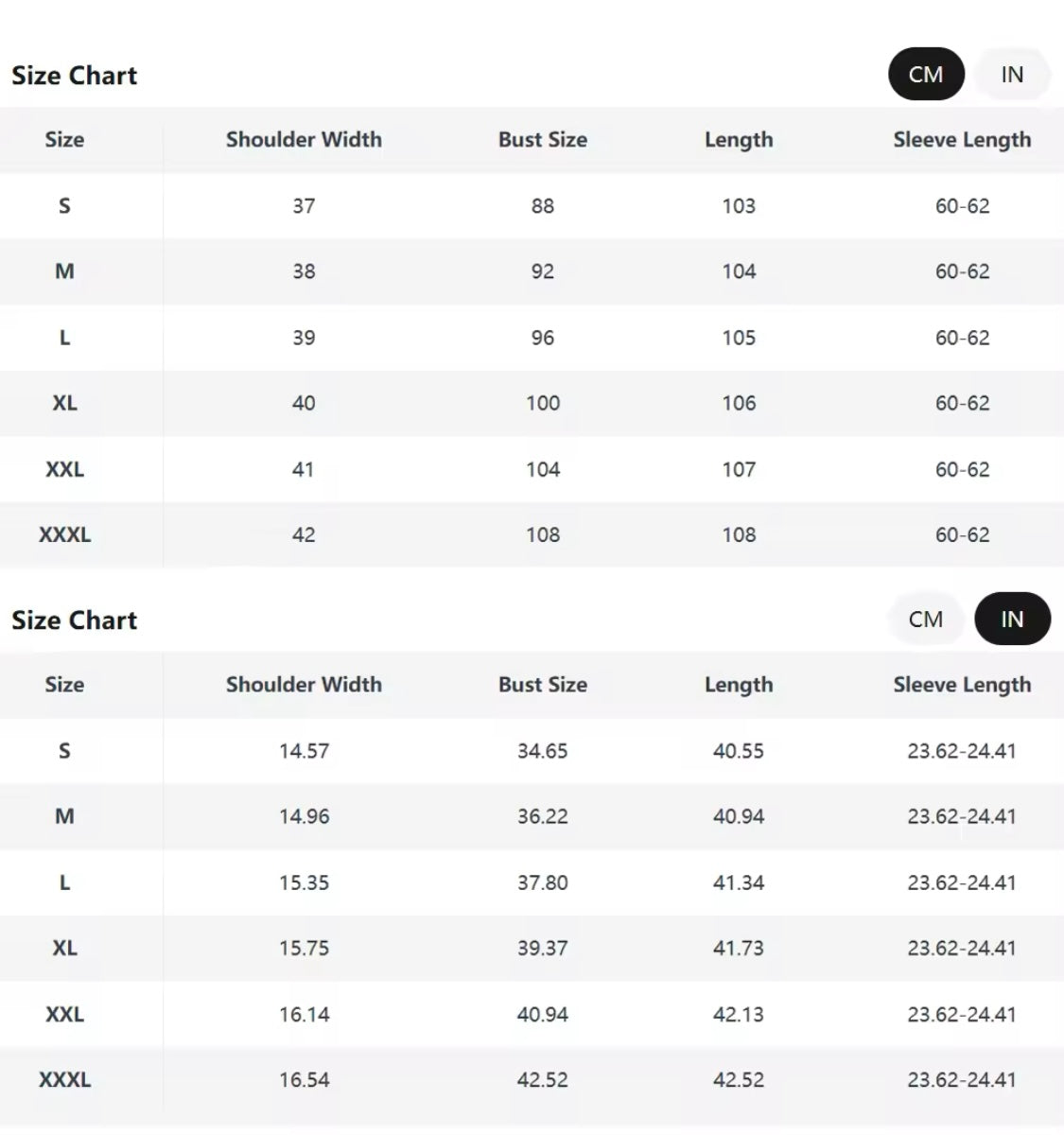Select the 103 length cell
Viewport: 1064px width, 1135px height.
tap(739, 206)
